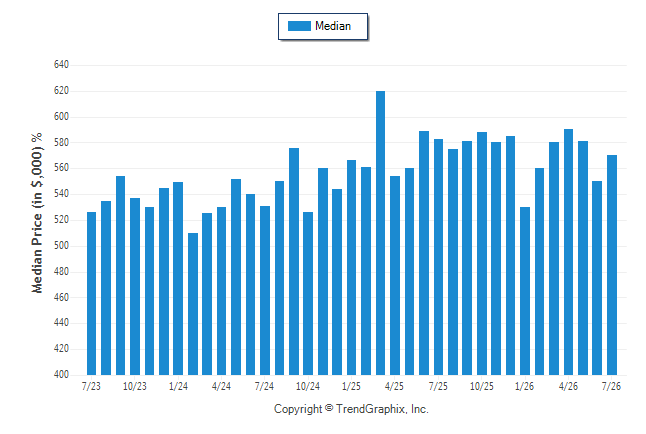Click the Median Price axis title
Image resolution: width=646 pixels, height=434 pixels.
coord(37,213)
